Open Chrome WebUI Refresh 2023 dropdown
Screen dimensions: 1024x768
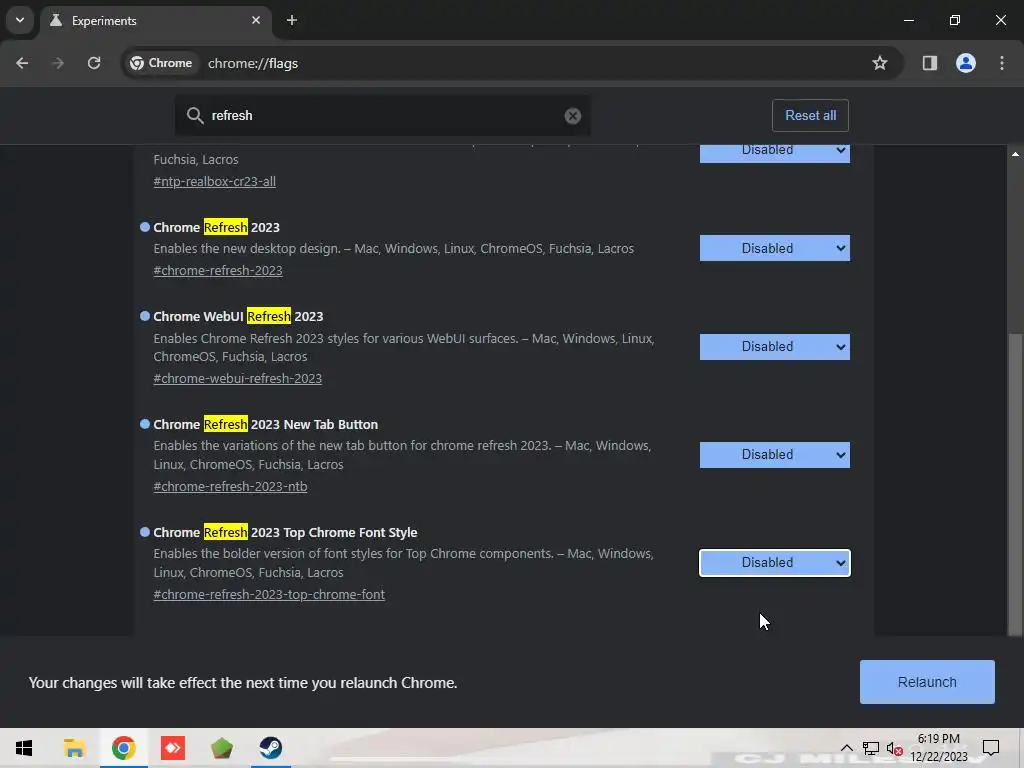point(775,347)
